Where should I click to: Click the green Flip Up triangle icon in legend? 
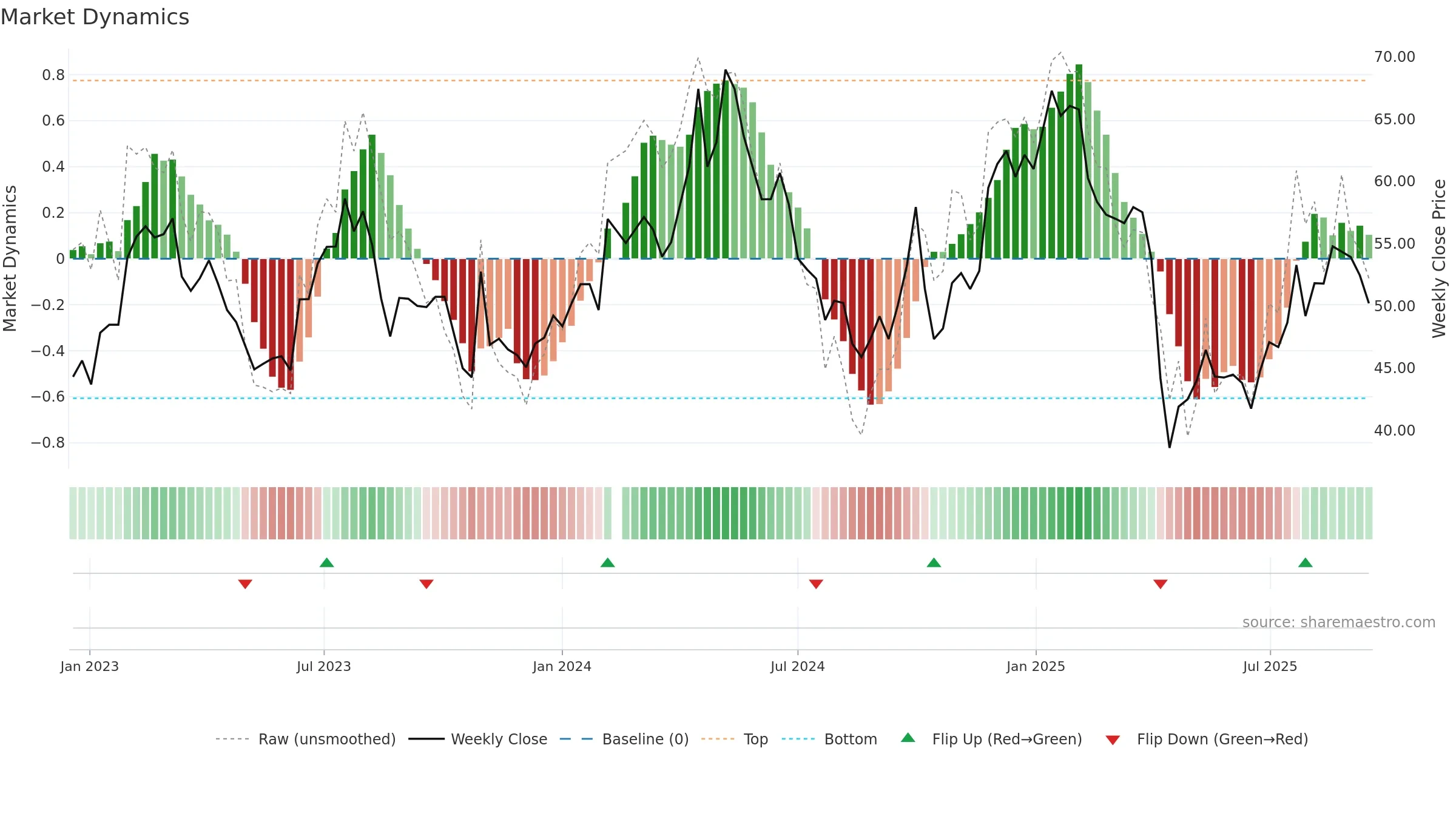click(908, 738)
